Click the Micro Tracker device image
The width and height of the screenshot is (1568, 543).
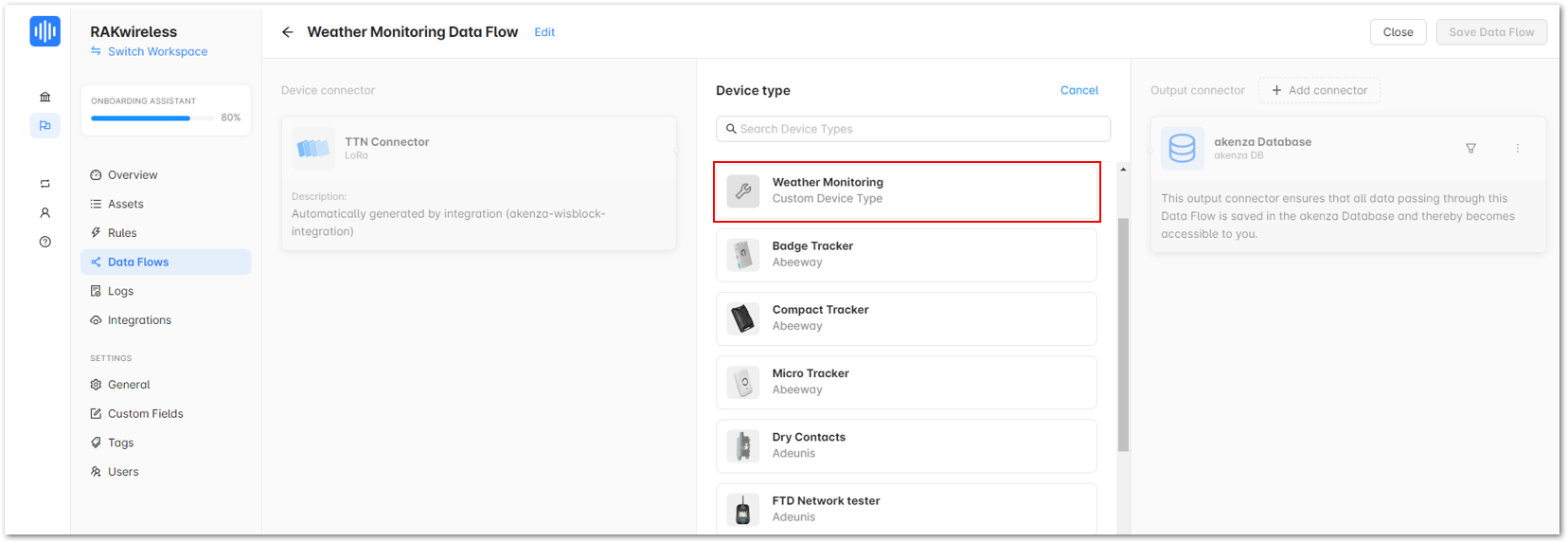[743, 382]
